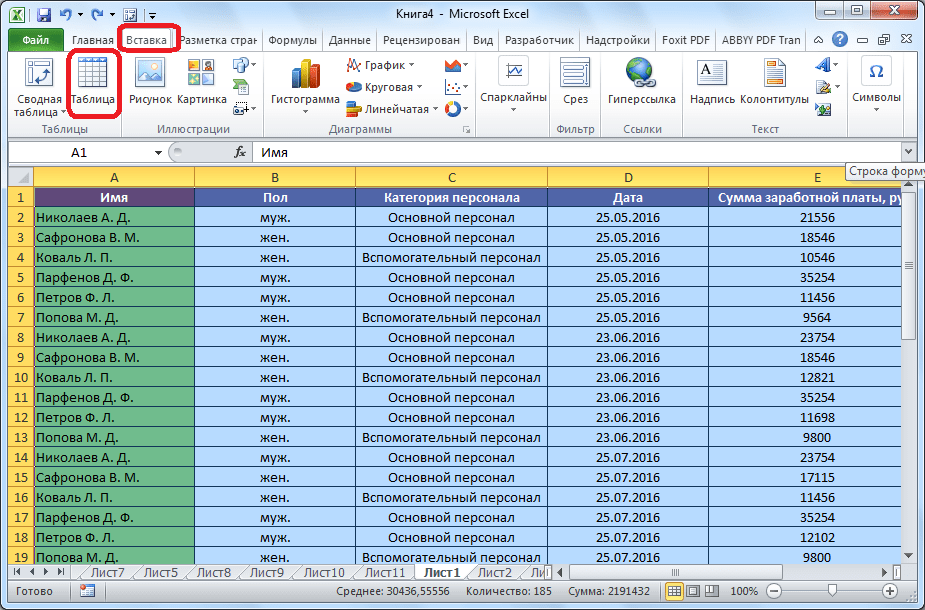Click the Срез (Slicer) filter icon
The height and width of the screenshot is (610, 925).
575,81
